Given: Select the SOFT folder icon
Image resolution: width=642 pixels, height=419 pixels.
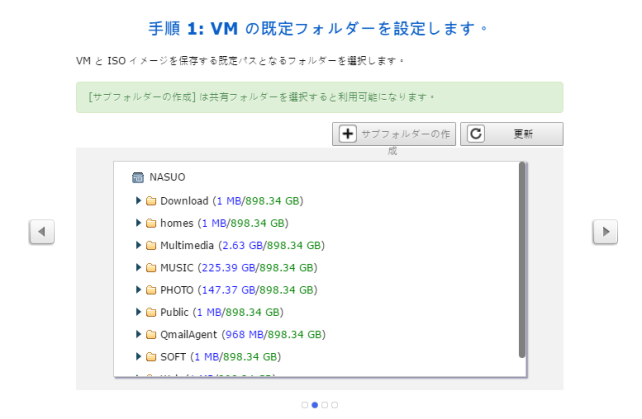Looking at the screenshot, I should 151,357.
